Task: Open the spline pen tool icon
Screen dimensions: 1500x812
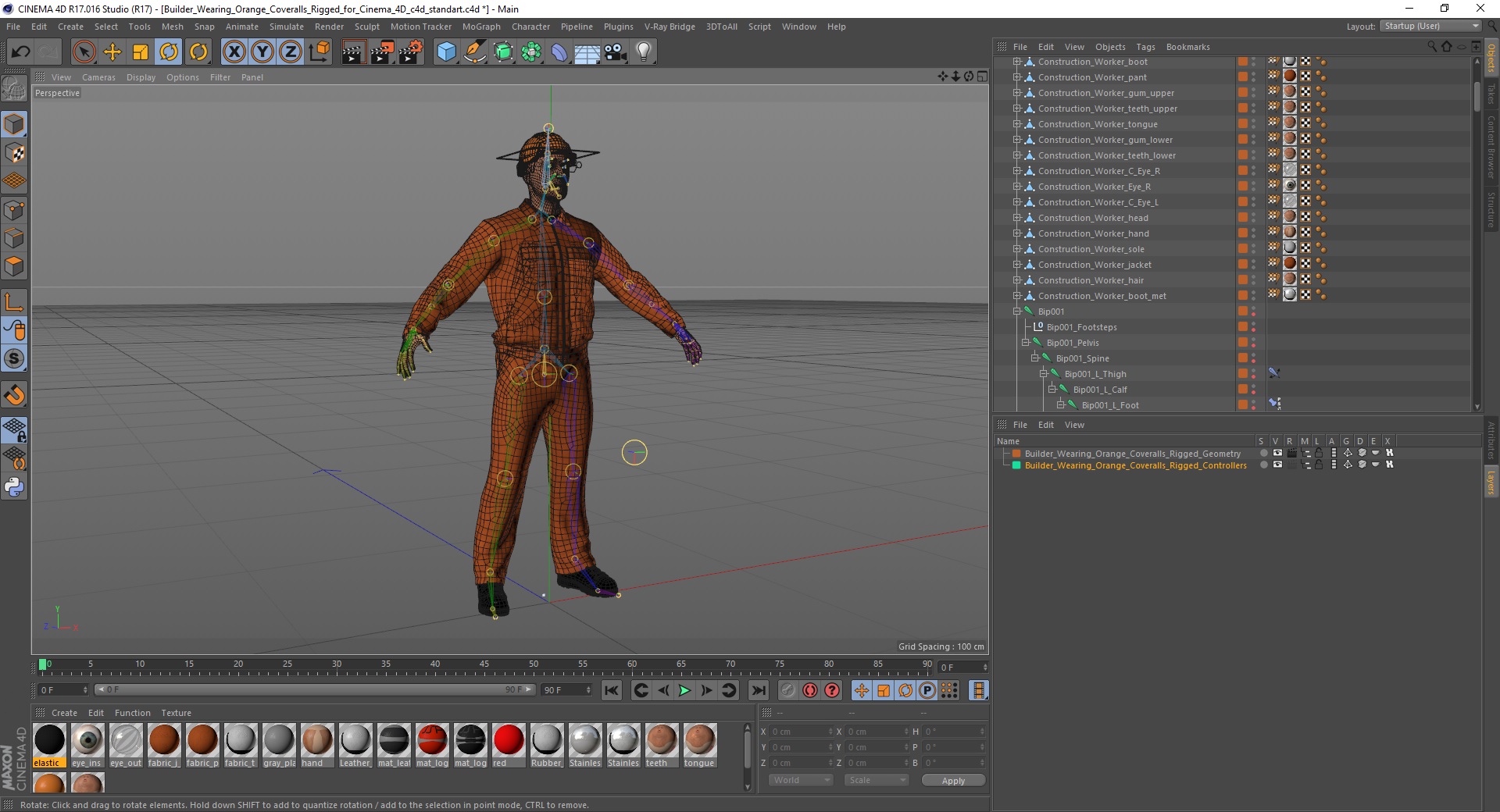Action: pyautogui.click(x=474, y=52)
